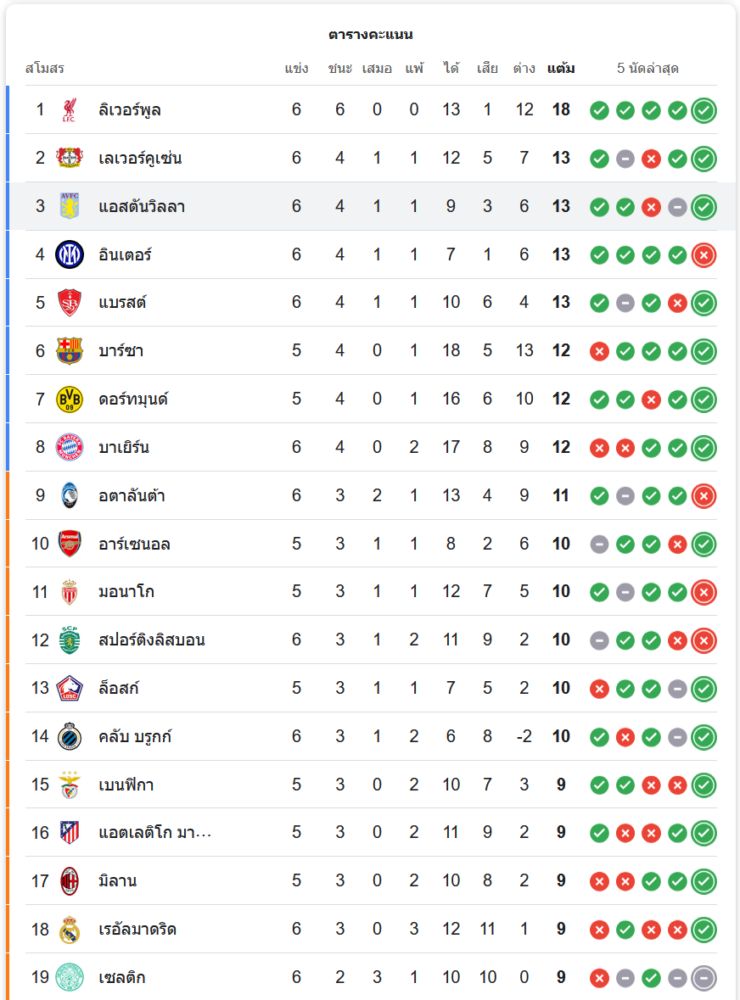Click the ตารางคะแนน table title
The image size is (740, 1000).
tap(370, 35)
